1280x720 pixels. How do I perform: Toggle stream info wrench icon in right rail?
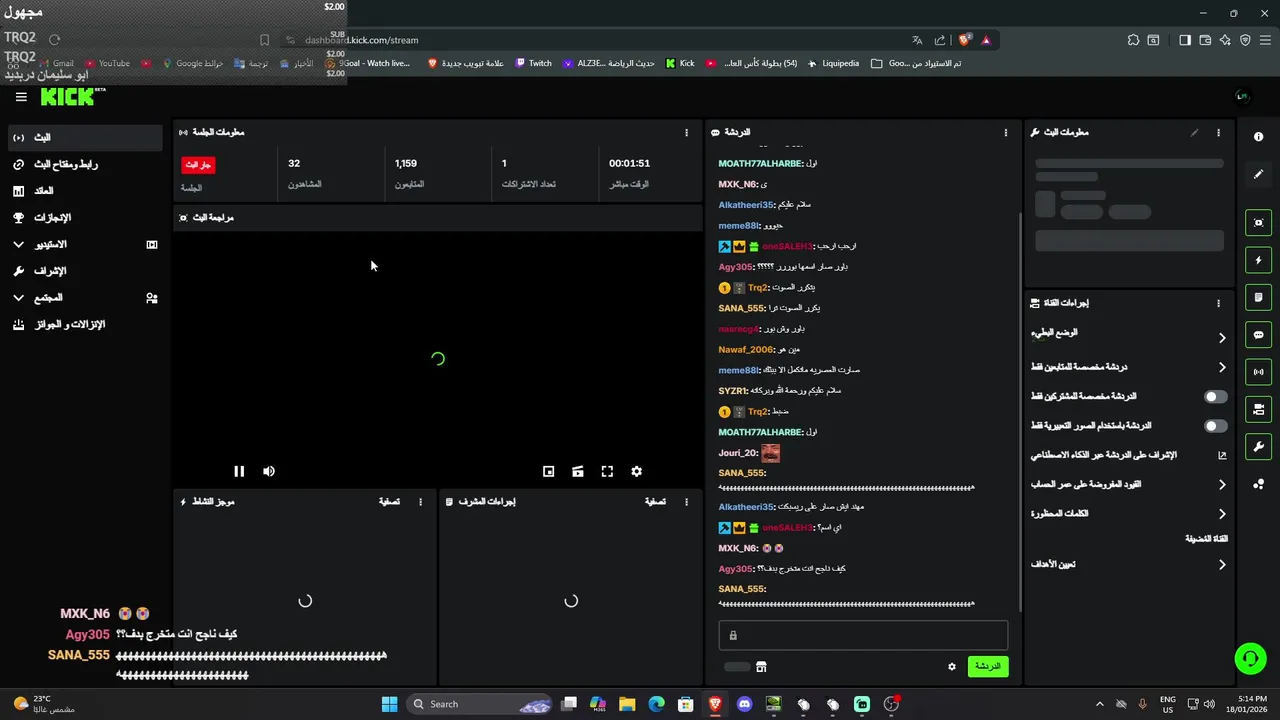click(1259, 447)
